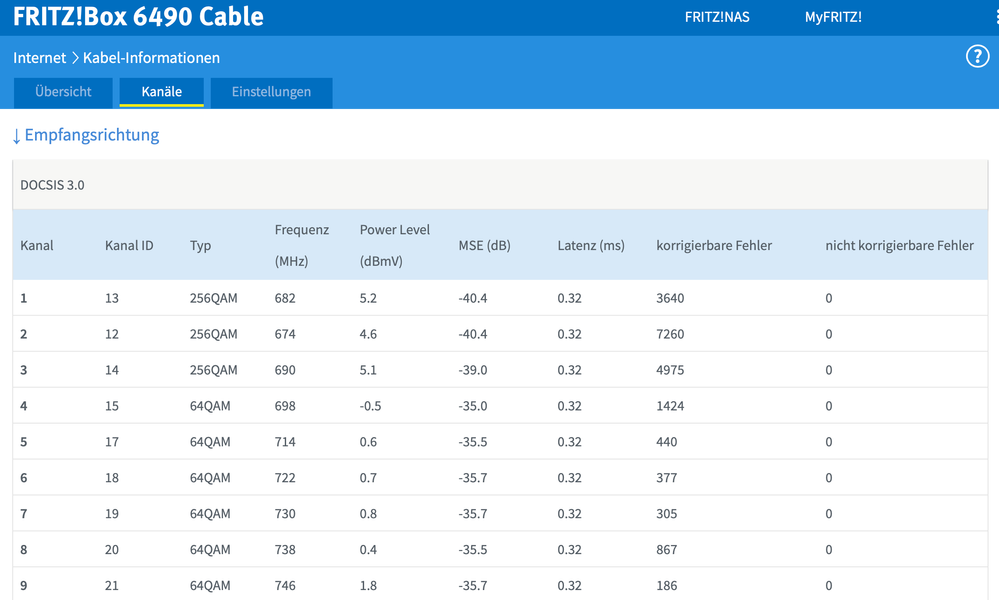Click the Typ column header
999x600 pixels.
click(x=200, y=246)
